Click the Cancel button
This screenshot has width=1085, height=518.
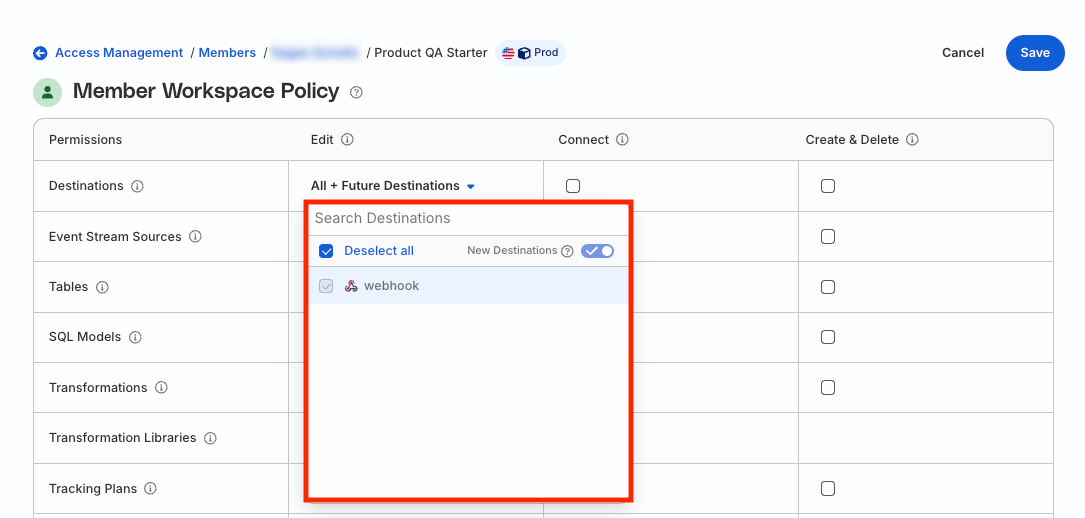click(x=963, y=53)
